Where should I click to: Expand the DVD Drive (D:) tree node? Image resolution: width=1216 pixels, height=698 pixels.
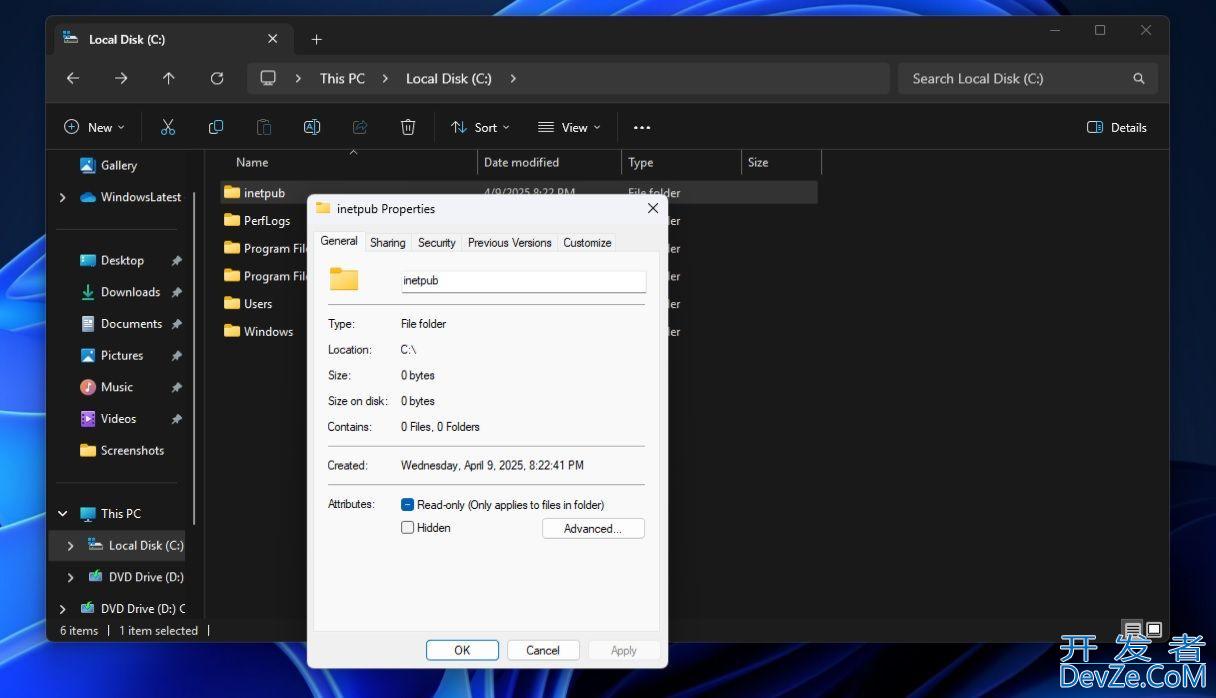point(70,577)
